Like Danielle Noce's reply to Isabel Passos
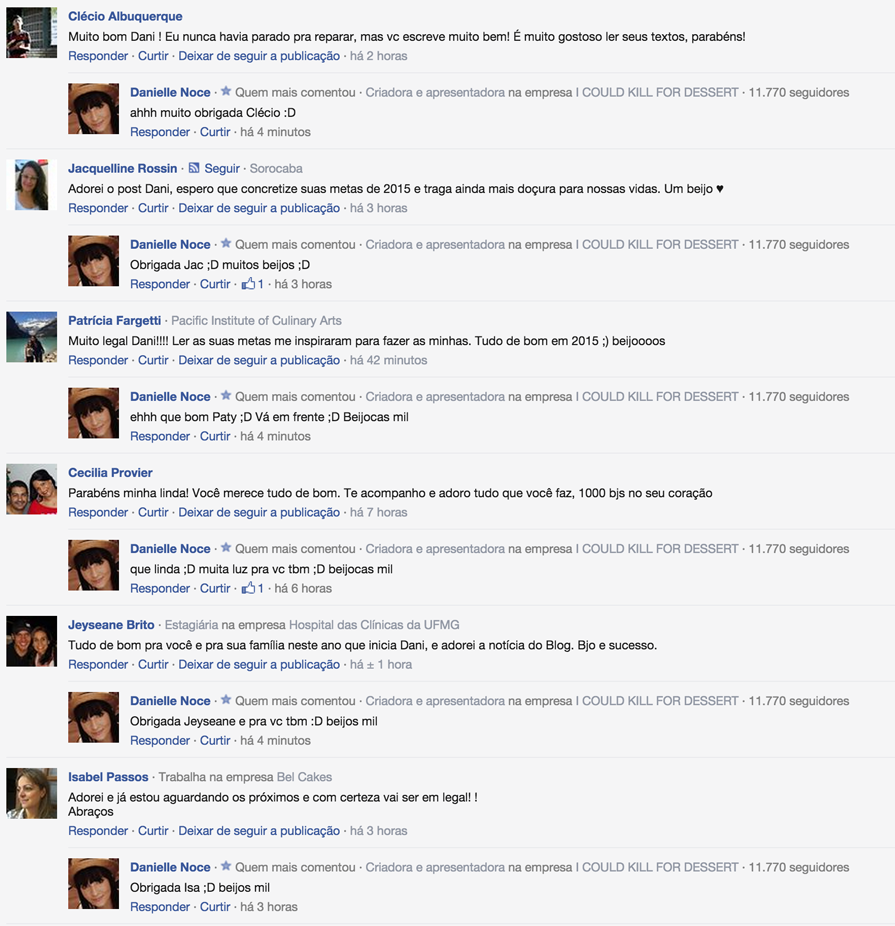The width and height of the screenshot is (895, 926). click(215, 907)
